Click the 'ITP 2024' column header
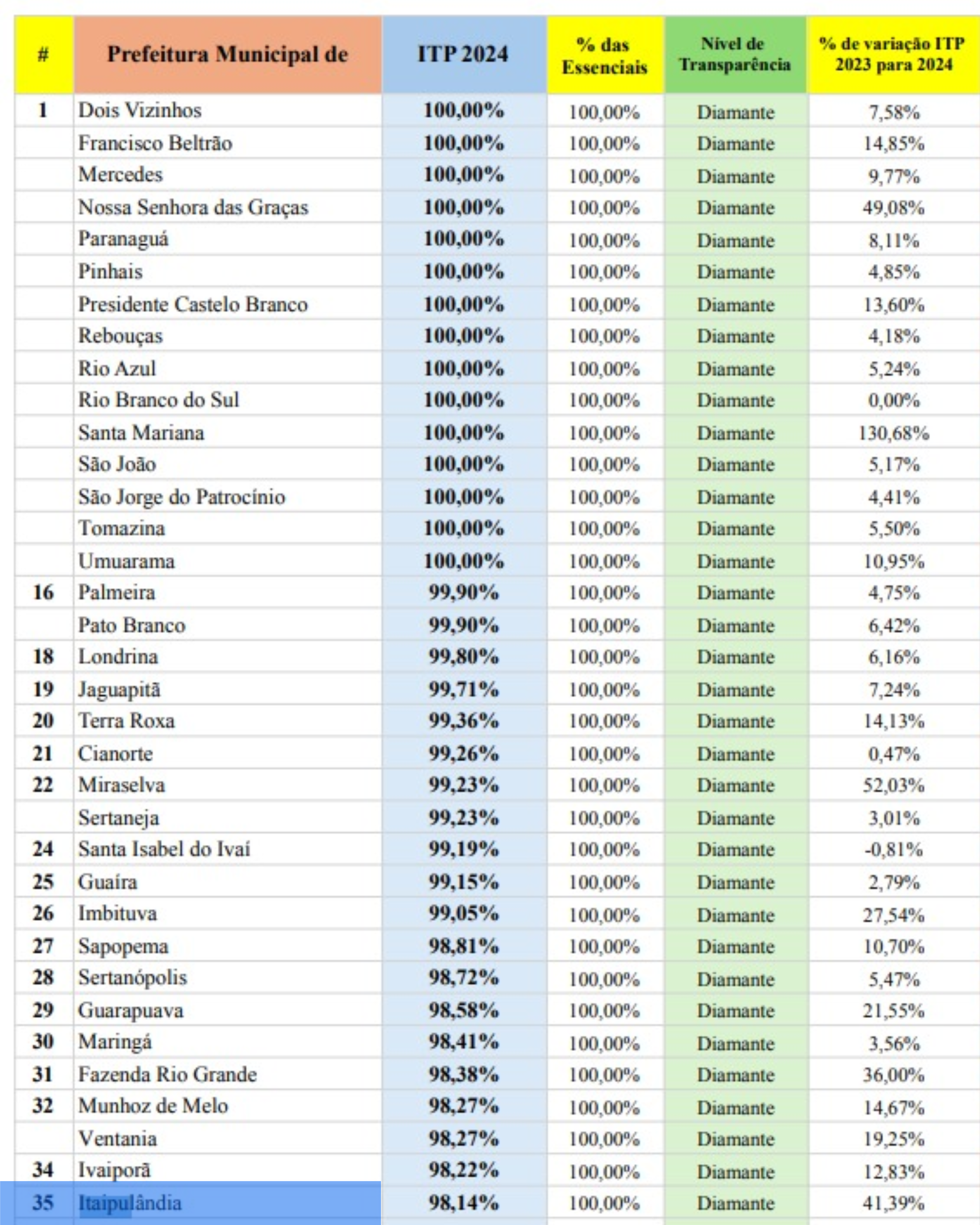 [x=463, y=55]
